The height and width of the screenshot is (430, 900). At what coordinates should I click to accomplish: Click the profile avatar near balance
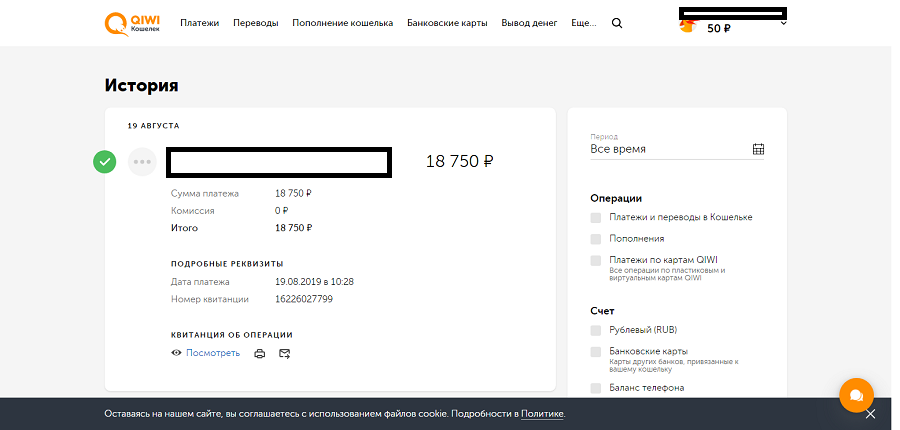coord(687,26)
